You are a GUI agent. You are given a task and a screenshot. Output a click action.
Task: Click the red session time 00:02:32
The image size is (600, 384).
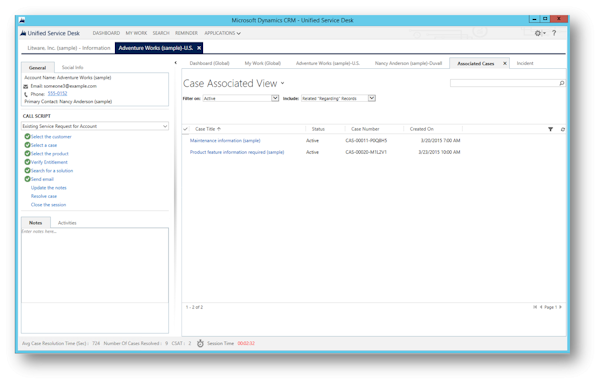[x=246, y=343]
